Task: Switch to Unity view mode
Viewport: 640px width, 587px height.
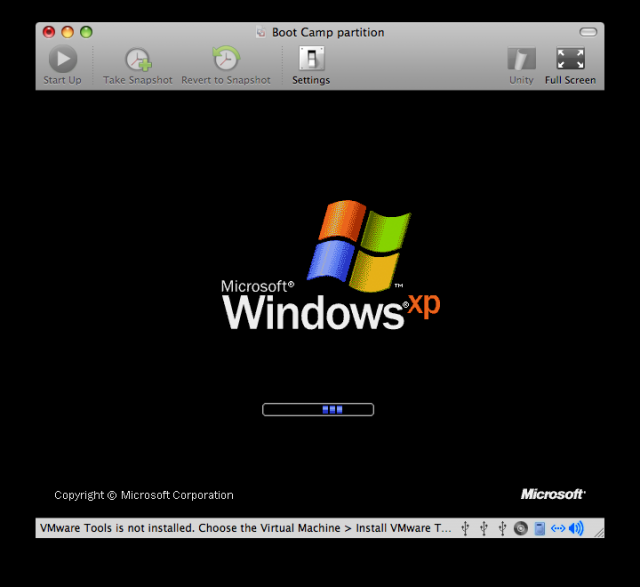Action: coord(521,65)
